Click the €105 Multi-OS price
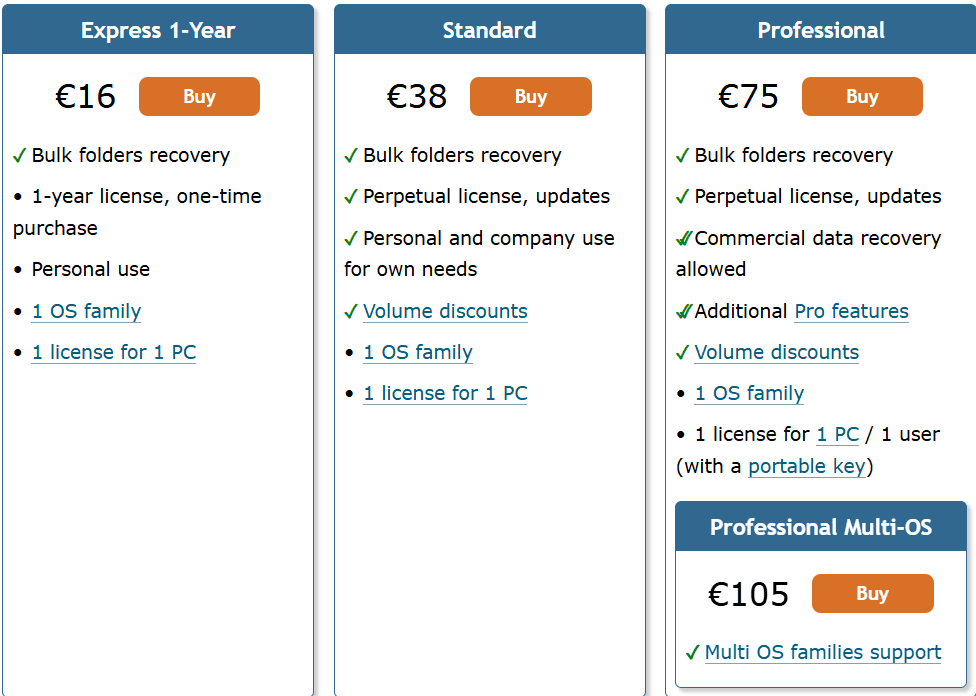Image resolution: width=976 pixels, height=696 pixels. coord(748,594)
